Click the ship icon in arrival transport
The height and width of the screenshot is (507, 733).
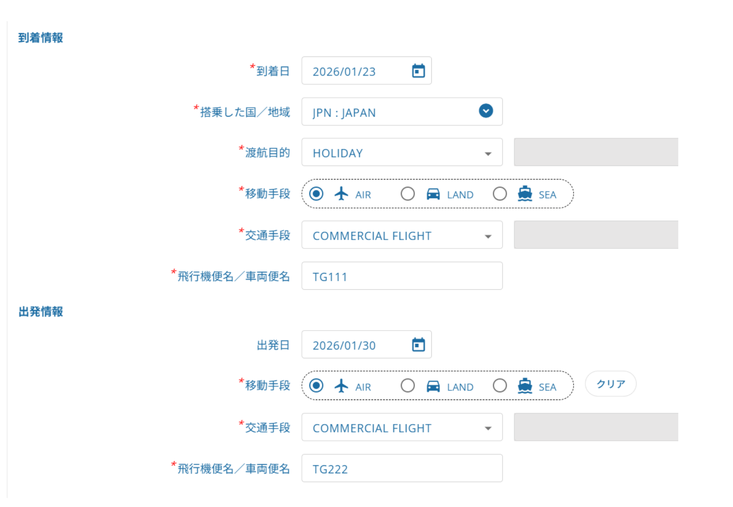[x=525, y=194]
